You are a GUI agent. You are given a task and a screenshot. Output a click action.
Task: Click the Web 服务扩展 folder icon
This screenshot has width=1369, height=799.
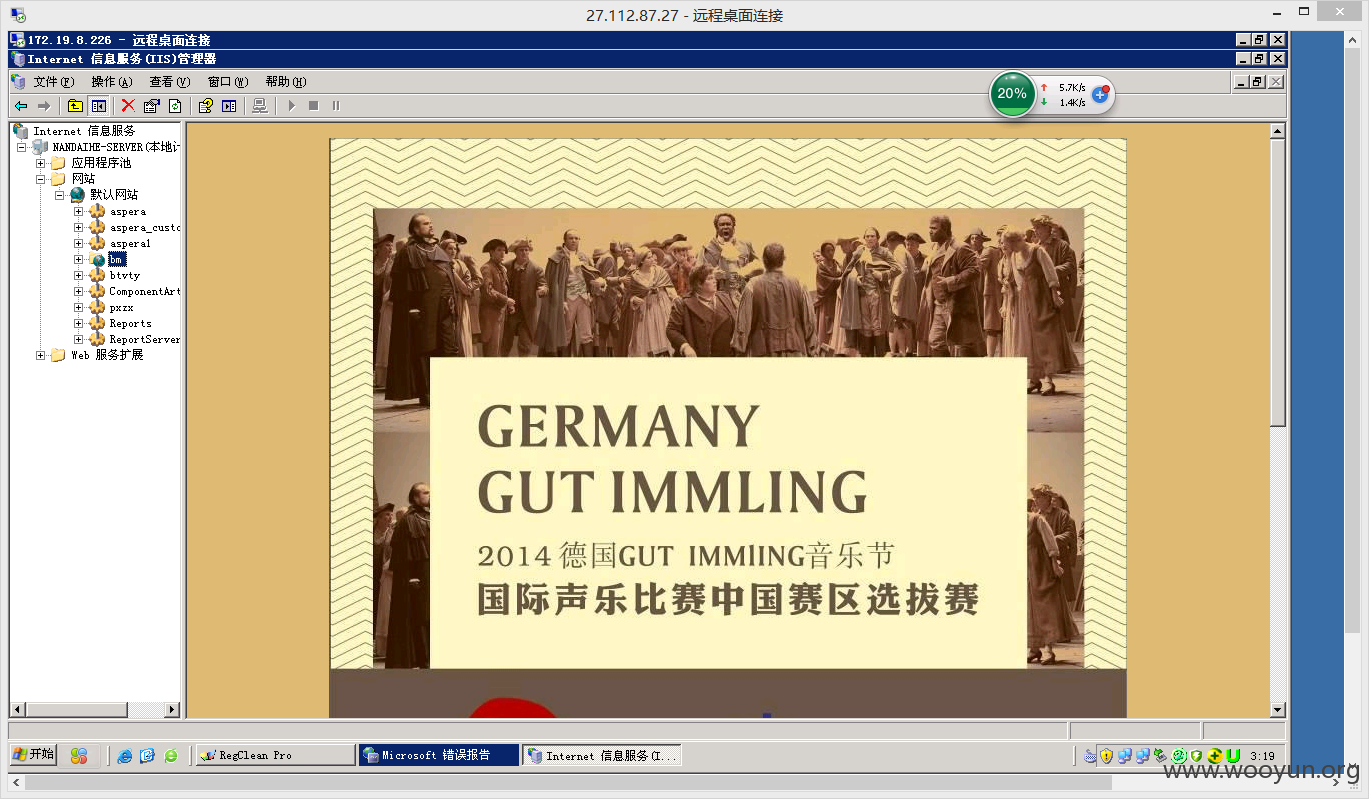58,355
